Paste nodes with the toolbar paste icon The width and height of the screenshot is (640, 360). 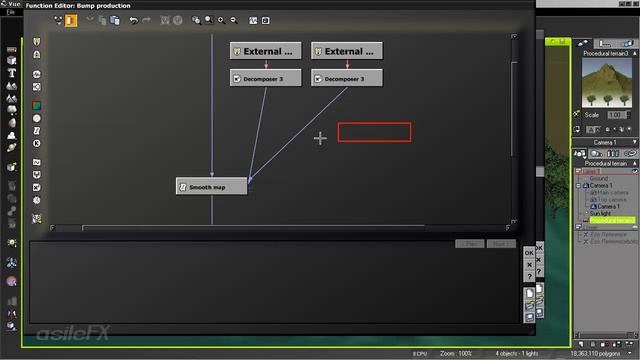click(x=115, y=20)
